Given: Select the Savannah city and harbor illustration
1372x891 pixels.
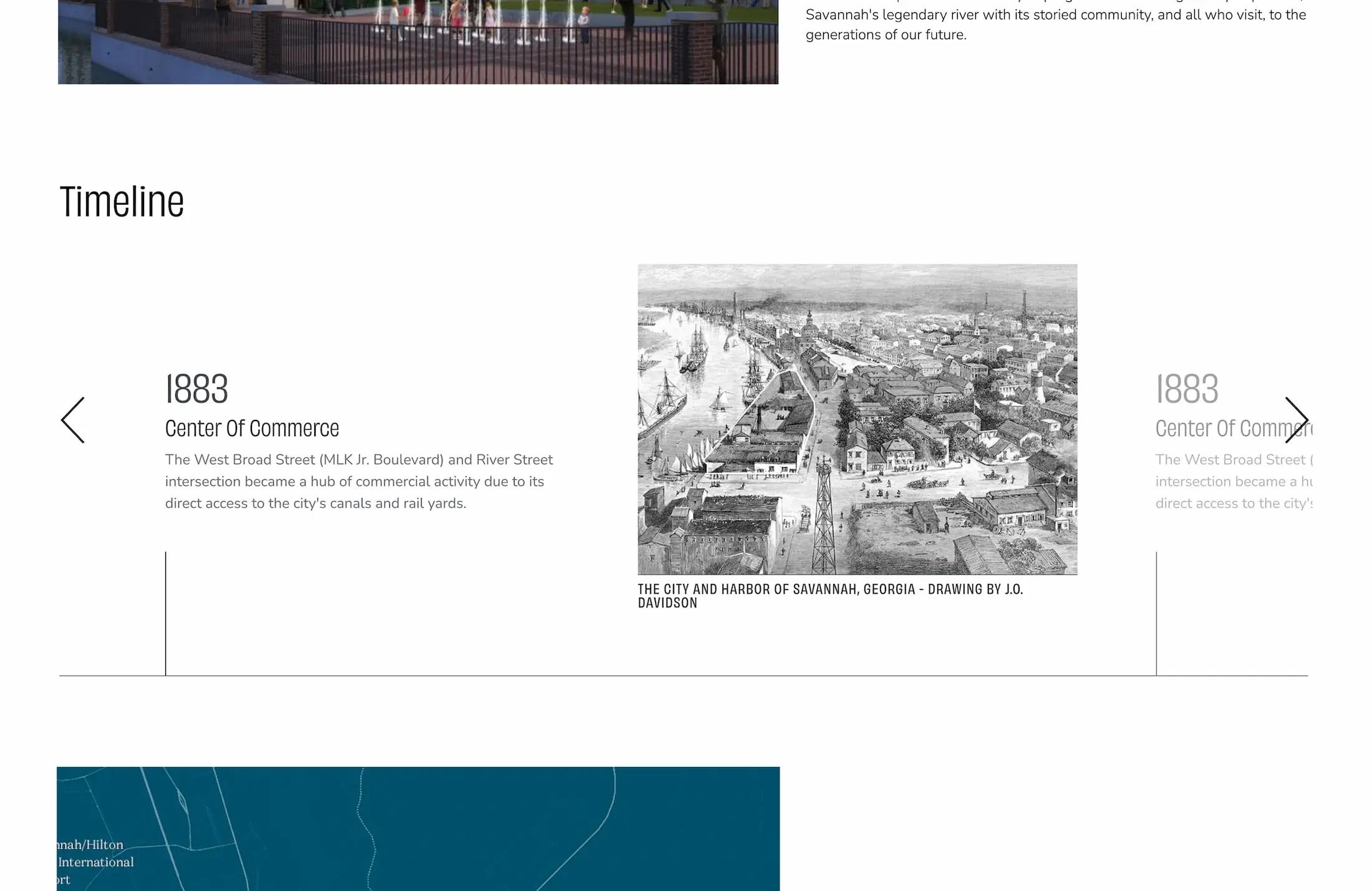Looking at the screenshot, I should (857, 419).
